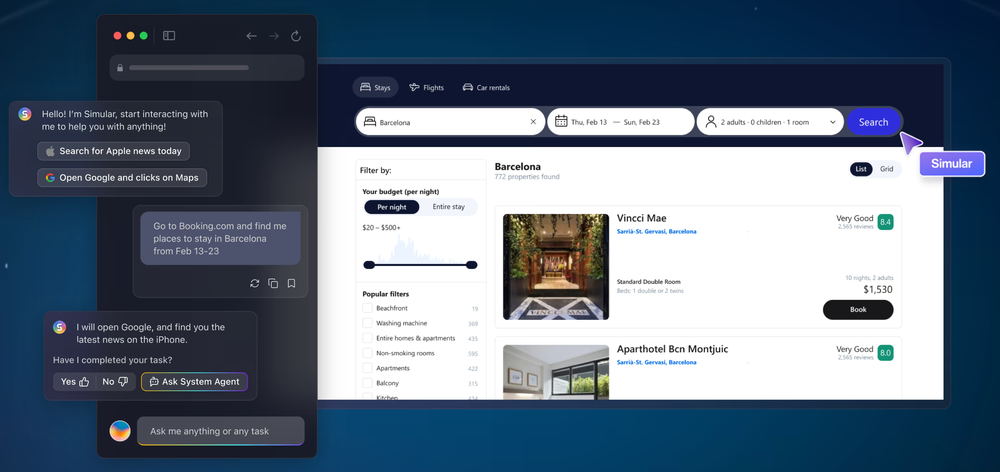This screenshot has width=1000, height=472.
Task: Toggle the sidebar panel icon
Action: coord(169,36)
